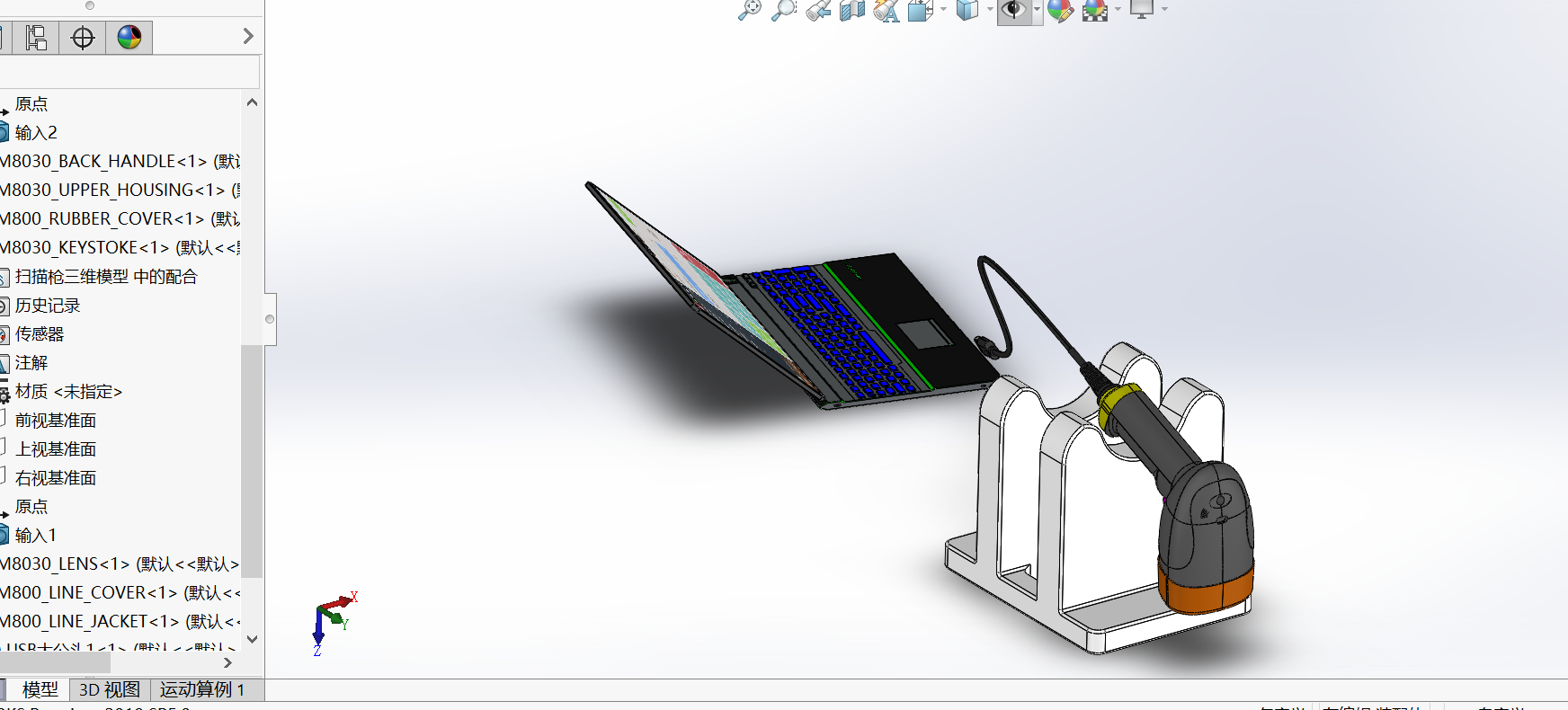Select the 前视基准面 plane
Viewport: 1568px width, 710px height.
[56, 421]
